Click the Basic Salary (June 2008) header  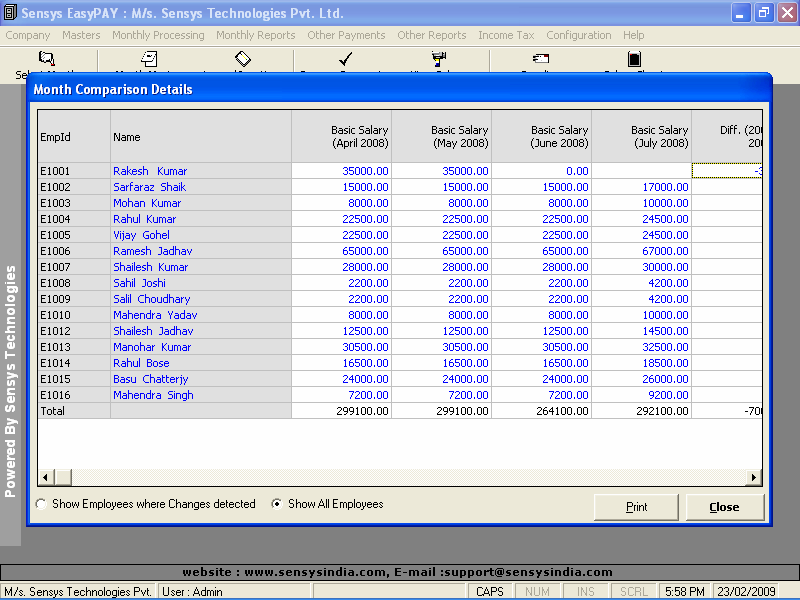(542, 137)
